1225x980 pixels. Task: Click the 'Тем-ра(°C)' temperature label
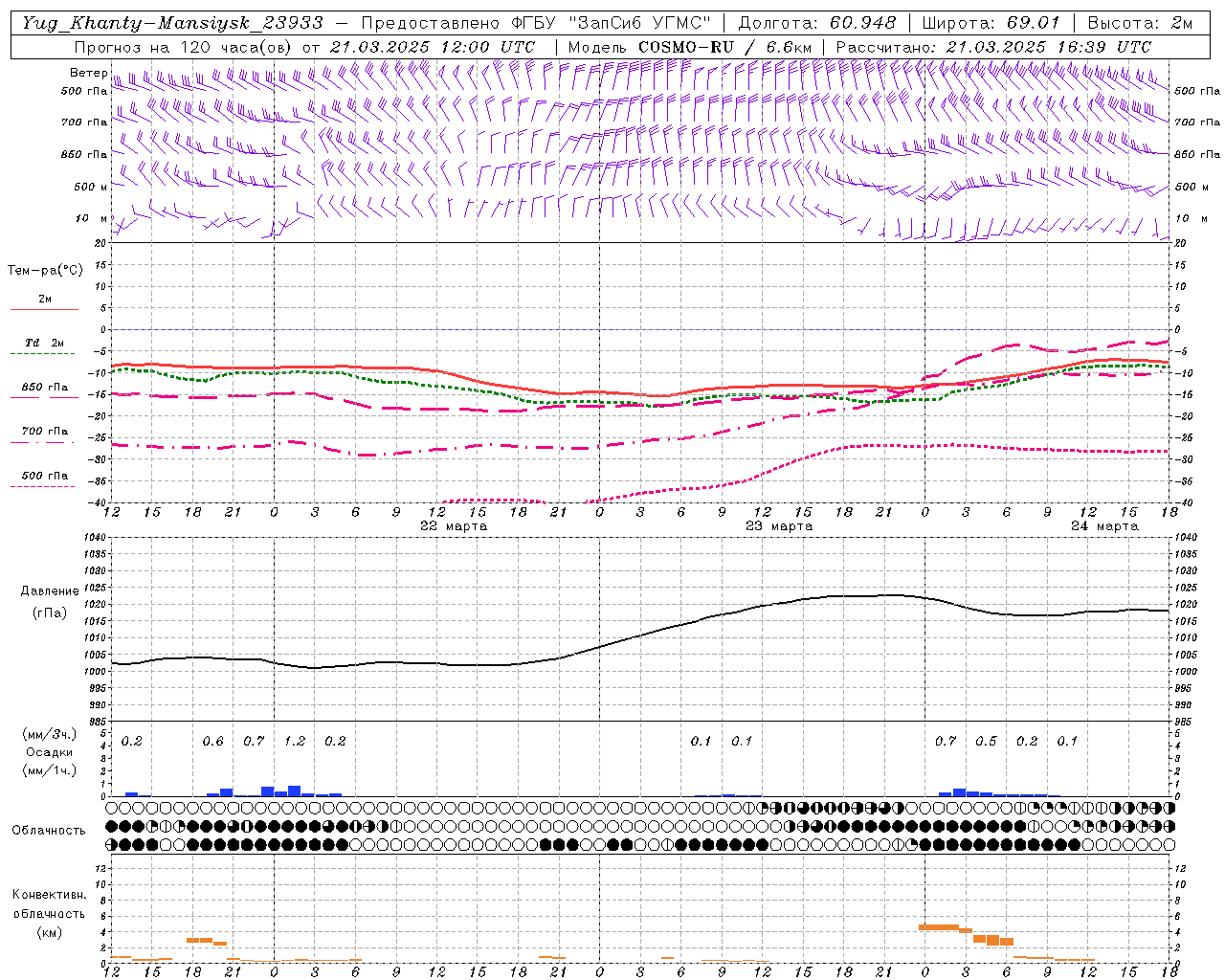pos(45,271)
